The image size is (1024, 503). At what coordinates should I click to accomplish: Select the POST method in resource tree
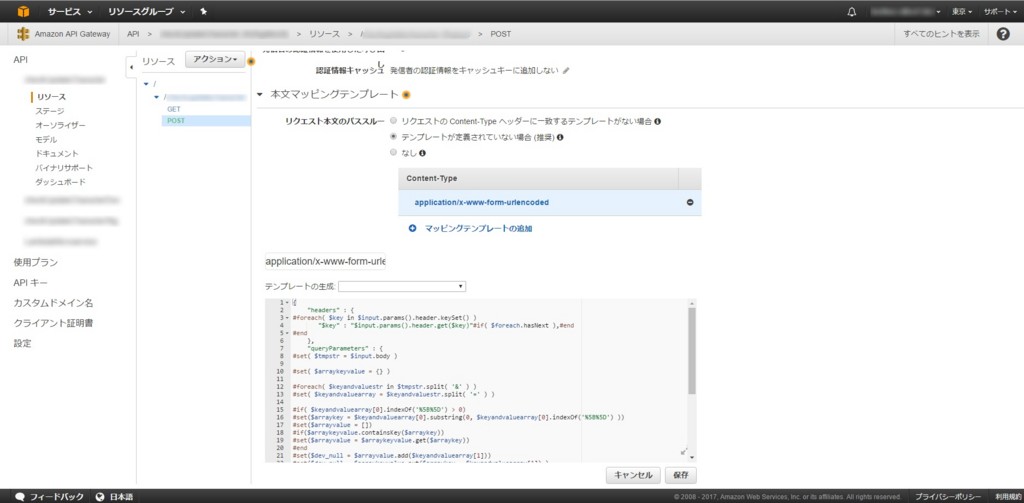point(176,121)
